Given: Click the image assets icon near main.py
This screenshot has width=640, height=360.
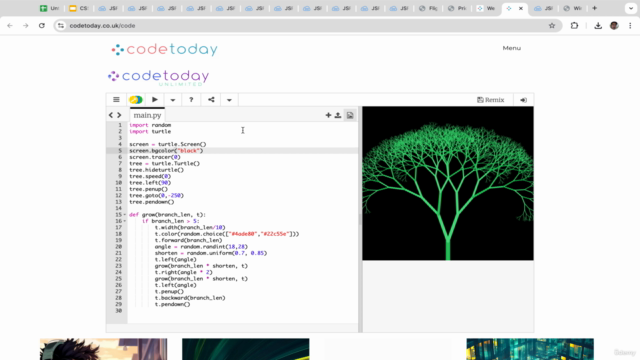Looking at the screenshot, I should pyautogui.click(x=350, y=115).
